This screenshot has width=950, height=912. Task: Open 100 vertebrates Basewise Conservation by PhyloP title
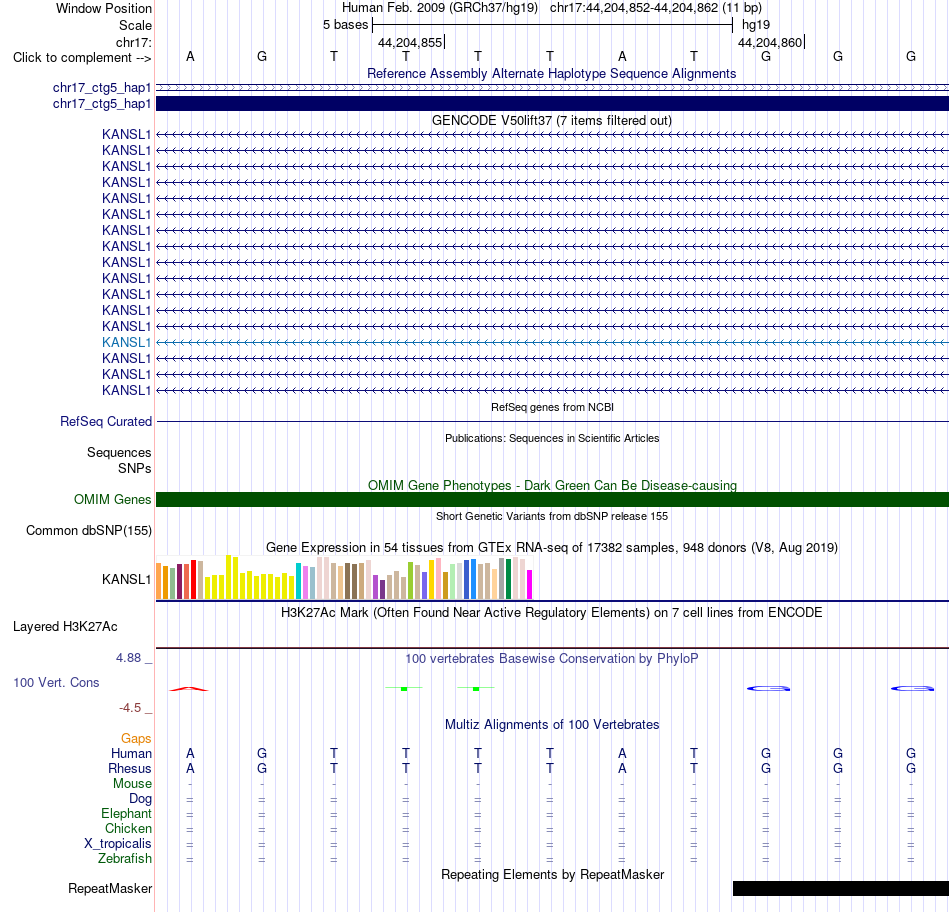[x=551, y=659]
